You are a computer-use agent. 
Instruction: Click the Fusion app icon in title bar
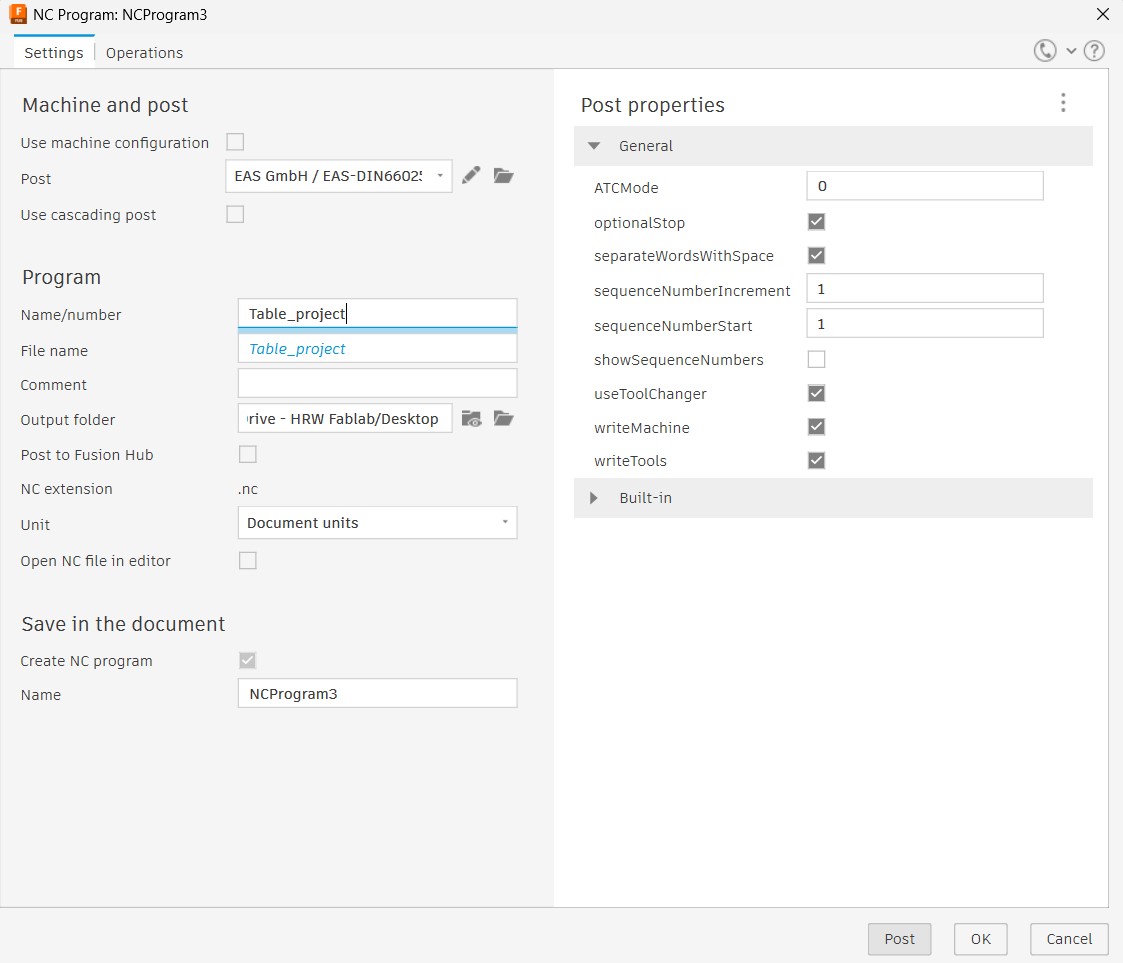click(16, 15)
